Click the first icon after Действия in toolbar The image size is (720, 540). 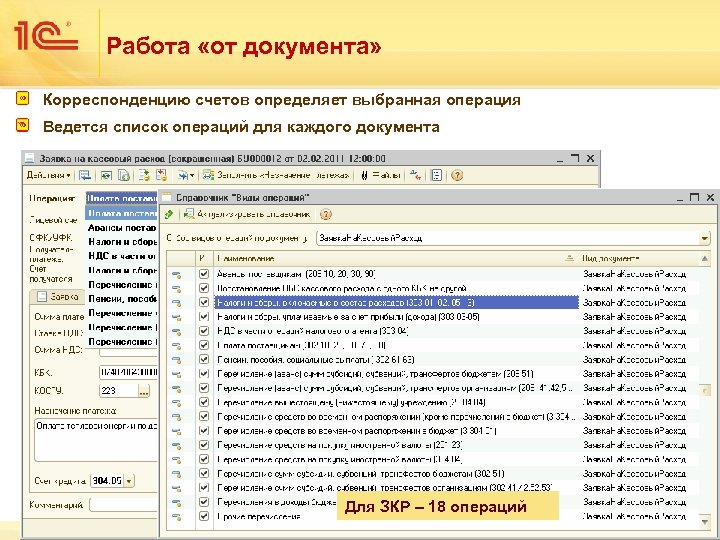pyautogui.click(x=84, y=175)
